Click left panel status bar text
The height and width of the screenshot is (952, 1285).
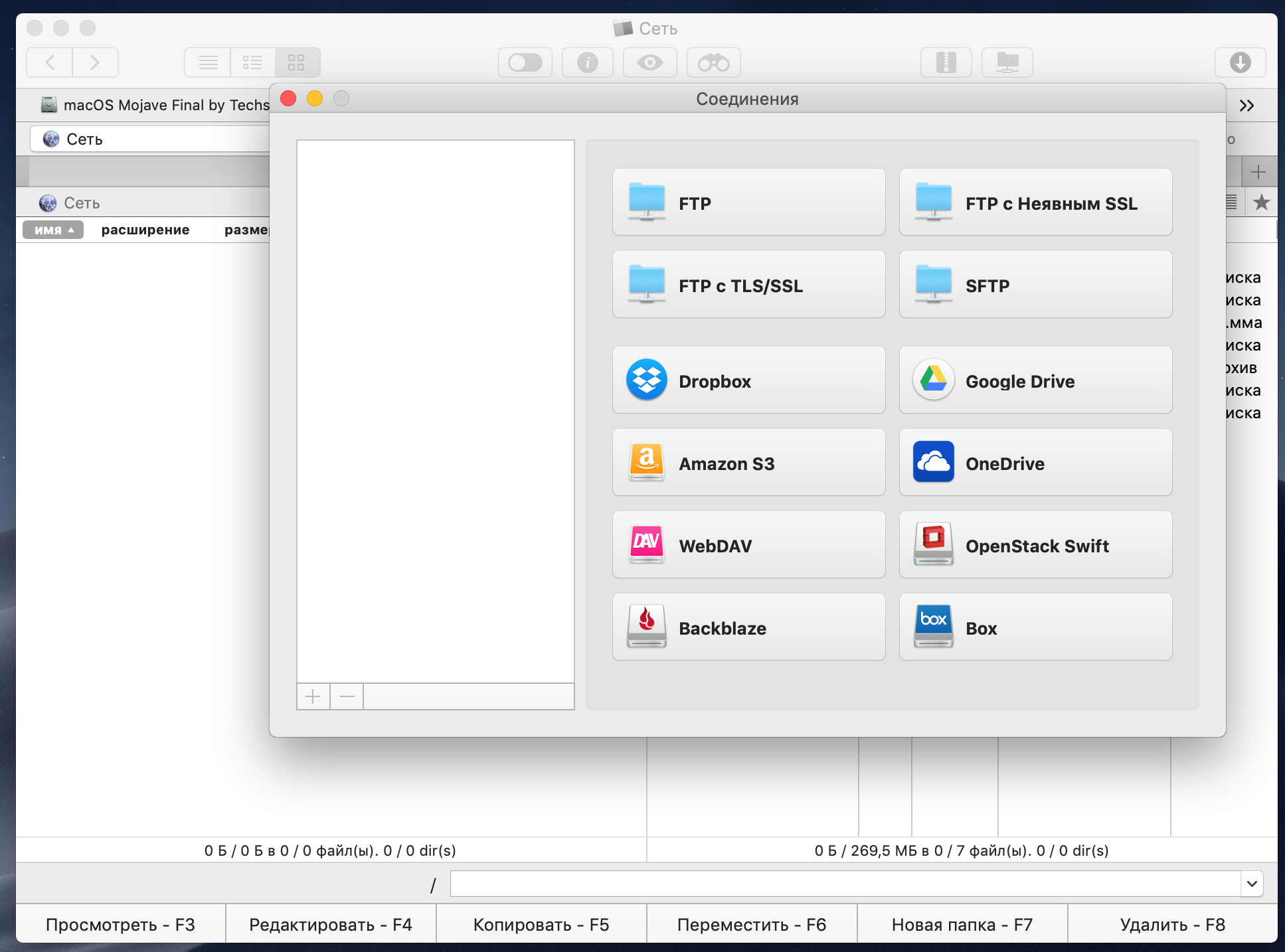click(x=330, y=850)
